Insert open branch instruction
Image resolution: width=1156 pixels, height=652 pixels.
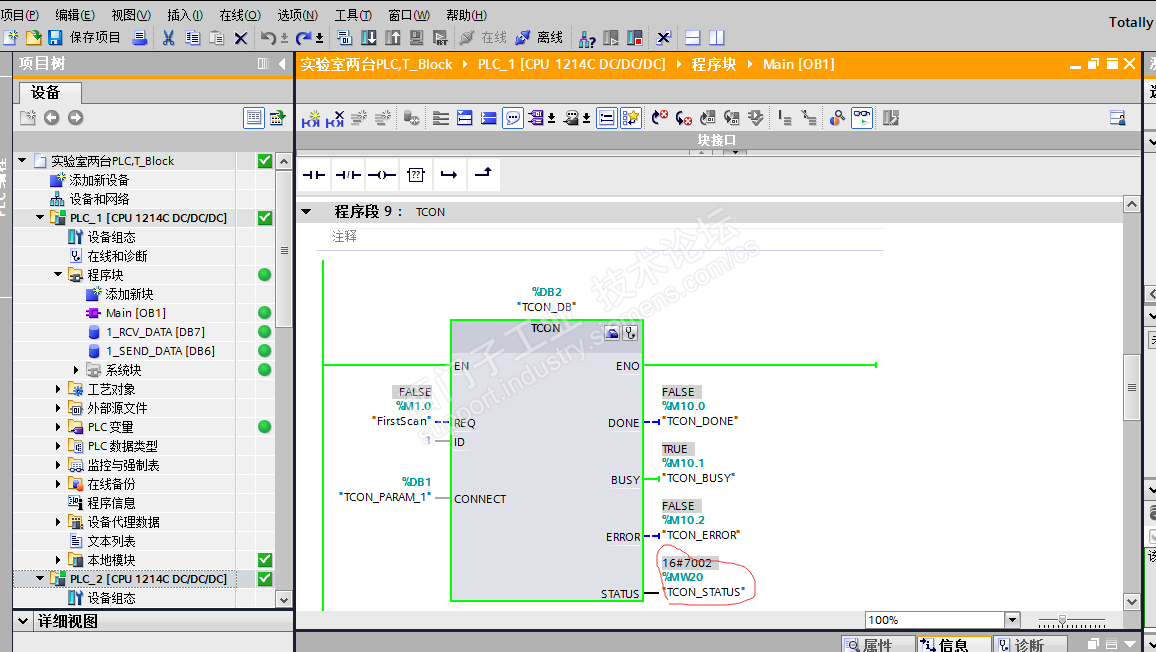click(x=449, y=175)
